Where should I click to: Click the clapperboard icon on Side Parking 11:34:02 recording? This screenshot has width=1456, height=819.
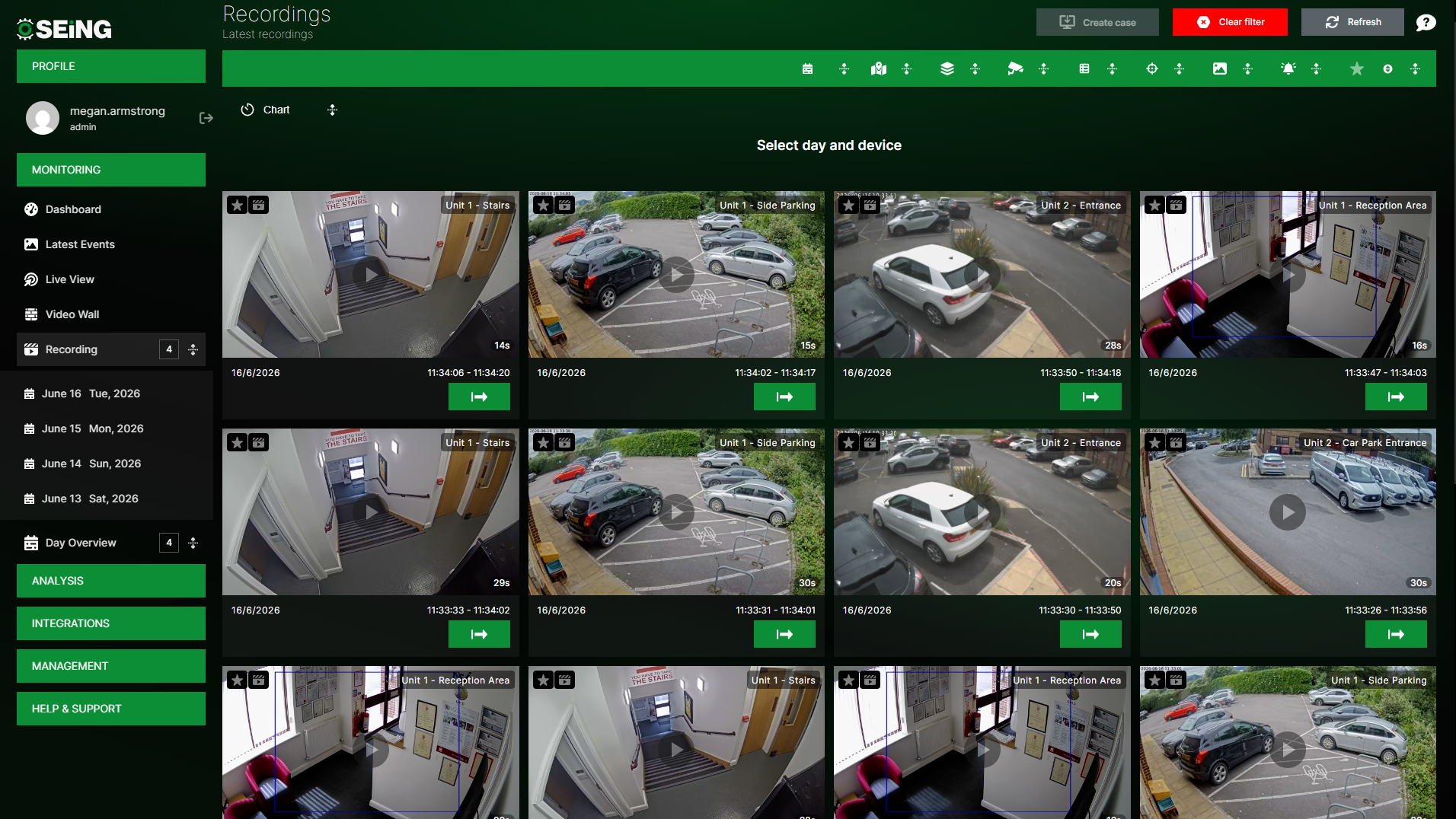click(565, 205)
